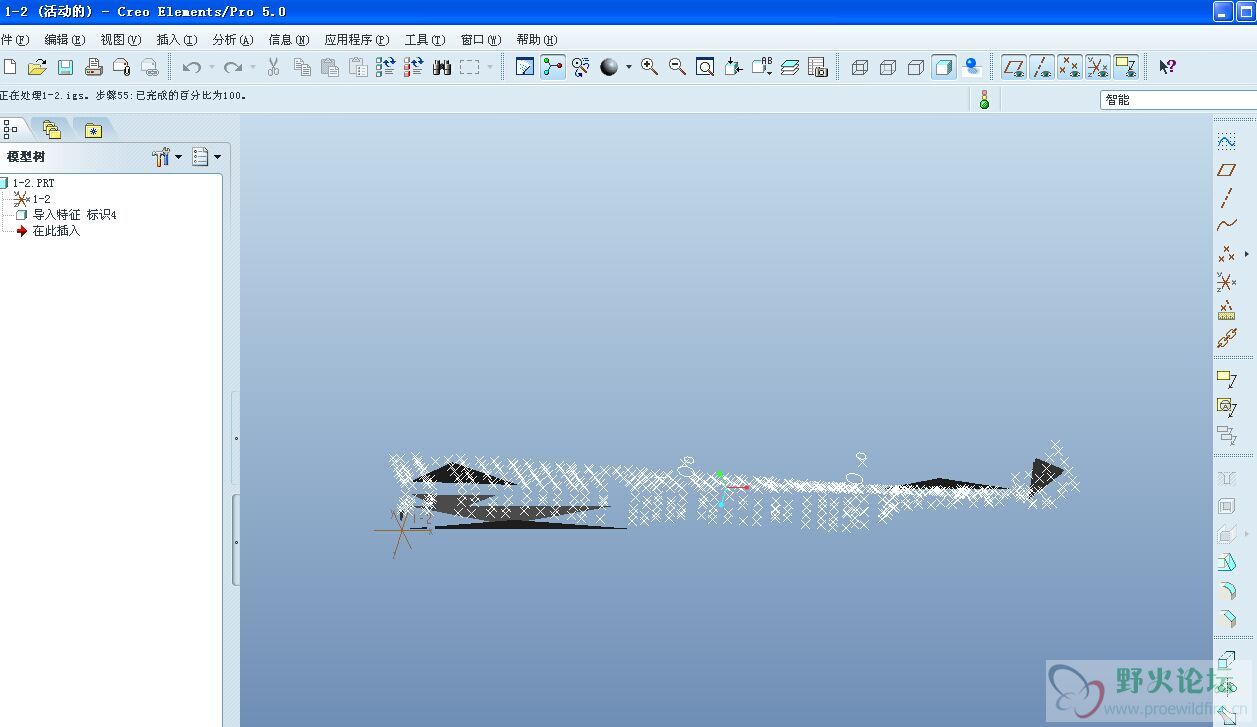
Task: Open the redo history dropdown arrow
Action: (x=252, y=67)
